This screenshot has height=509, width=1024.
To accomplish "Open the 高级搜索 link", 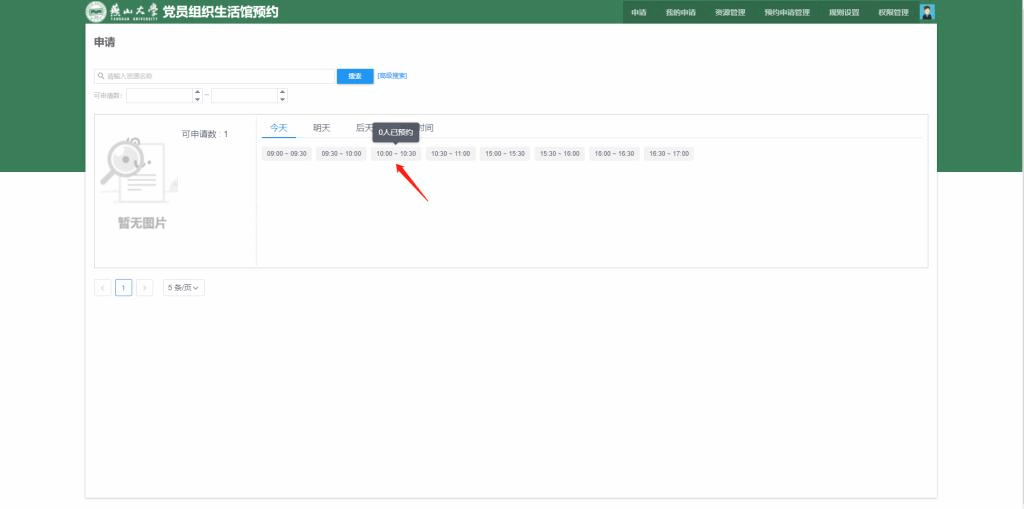I will [x=392, y=76].
